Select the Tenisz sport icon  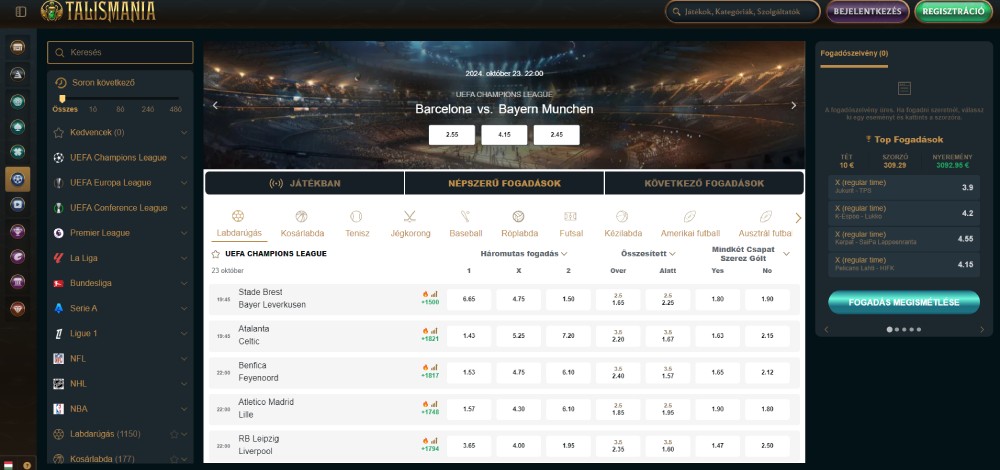tap(357, 216)
